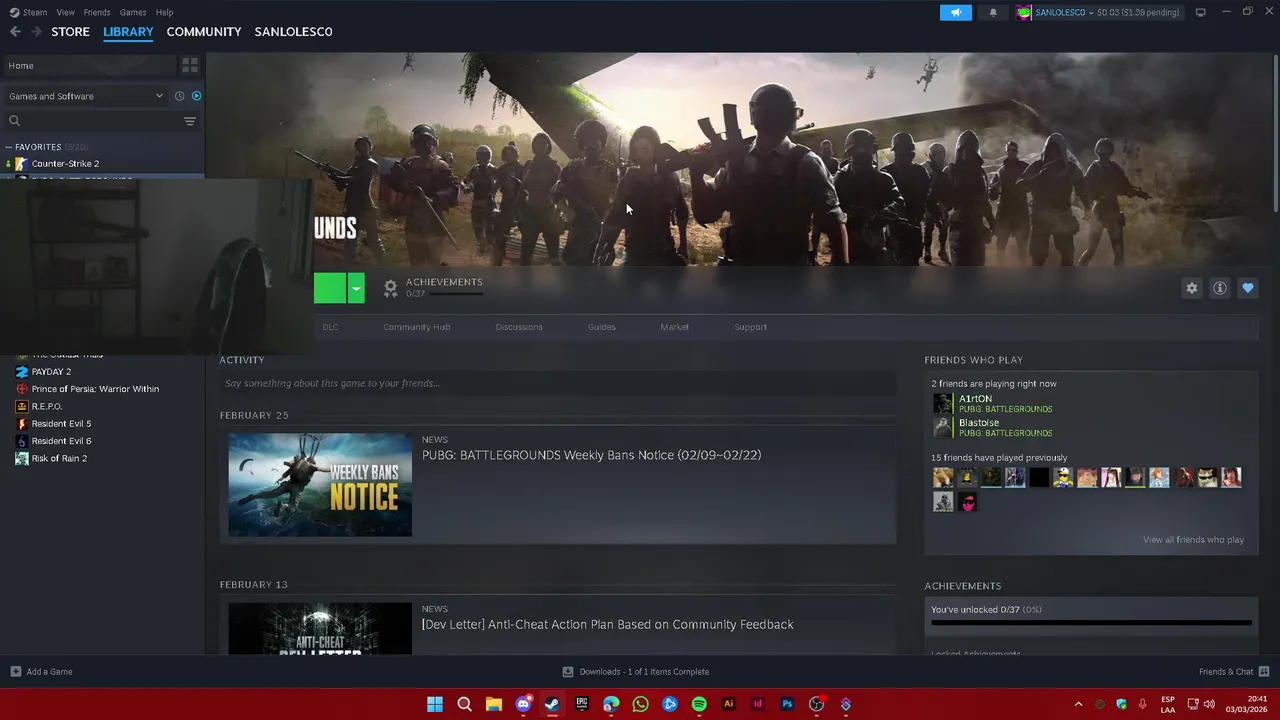The width and height of the screenshot is (1280, 720).
Task: Click the green Play button
Action: tap(330, 288)
